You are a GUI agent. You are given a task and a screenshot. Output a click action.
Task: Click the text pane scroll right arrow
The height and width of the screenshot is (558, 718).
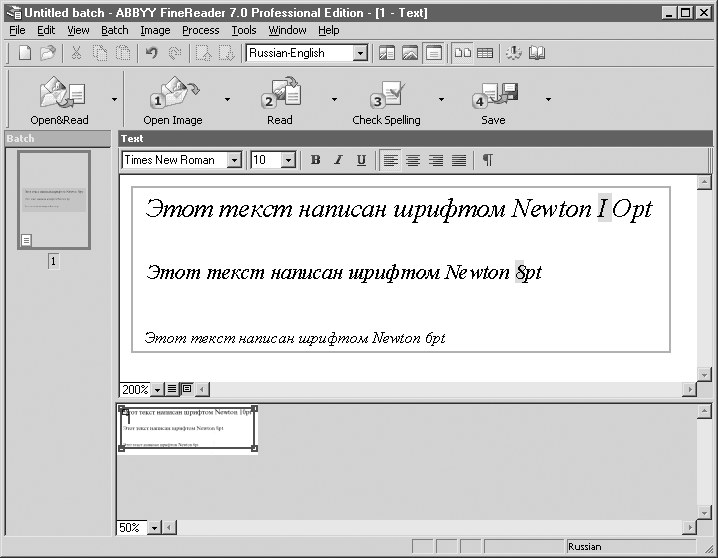(x=689, y=389)
